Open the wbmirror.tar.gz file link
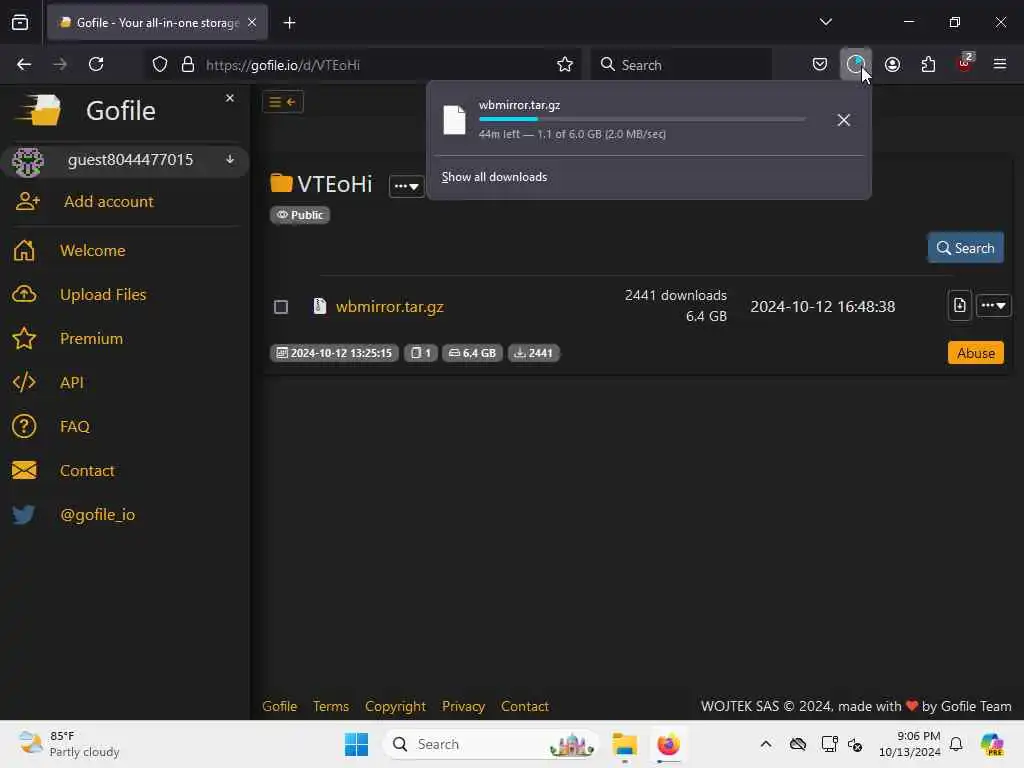1024x768 pixels. (389, 306)
